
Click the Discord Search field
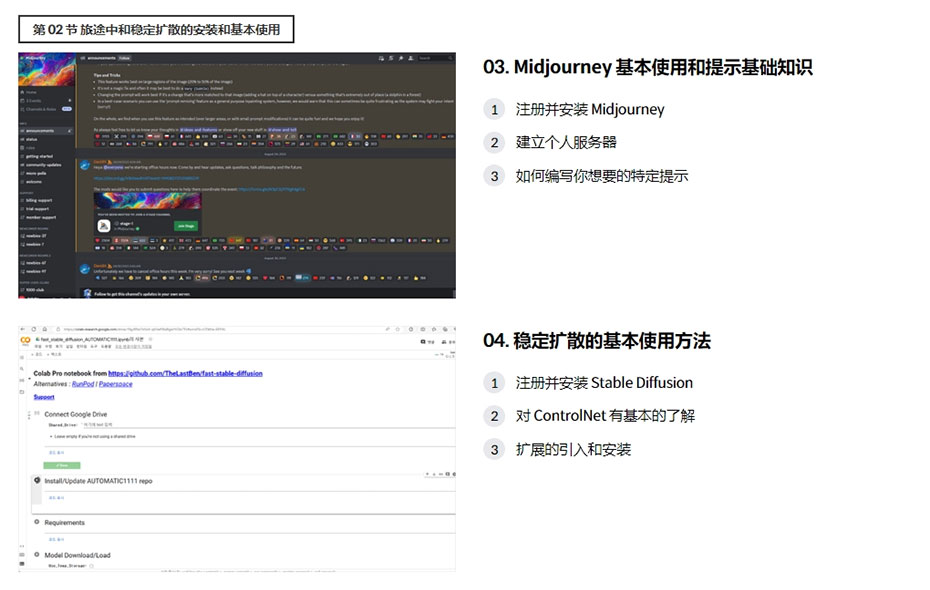tap(436, 58)
